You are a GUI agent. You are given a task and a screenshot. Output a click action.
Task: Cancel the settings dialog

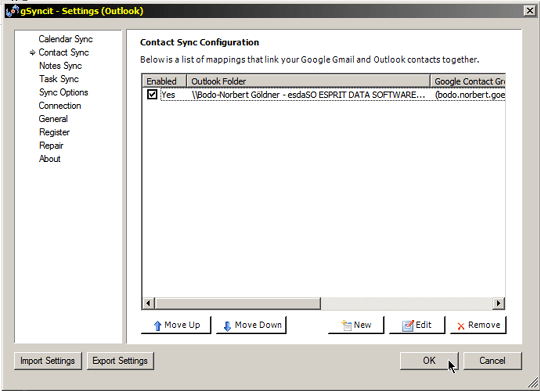(492, 361)
